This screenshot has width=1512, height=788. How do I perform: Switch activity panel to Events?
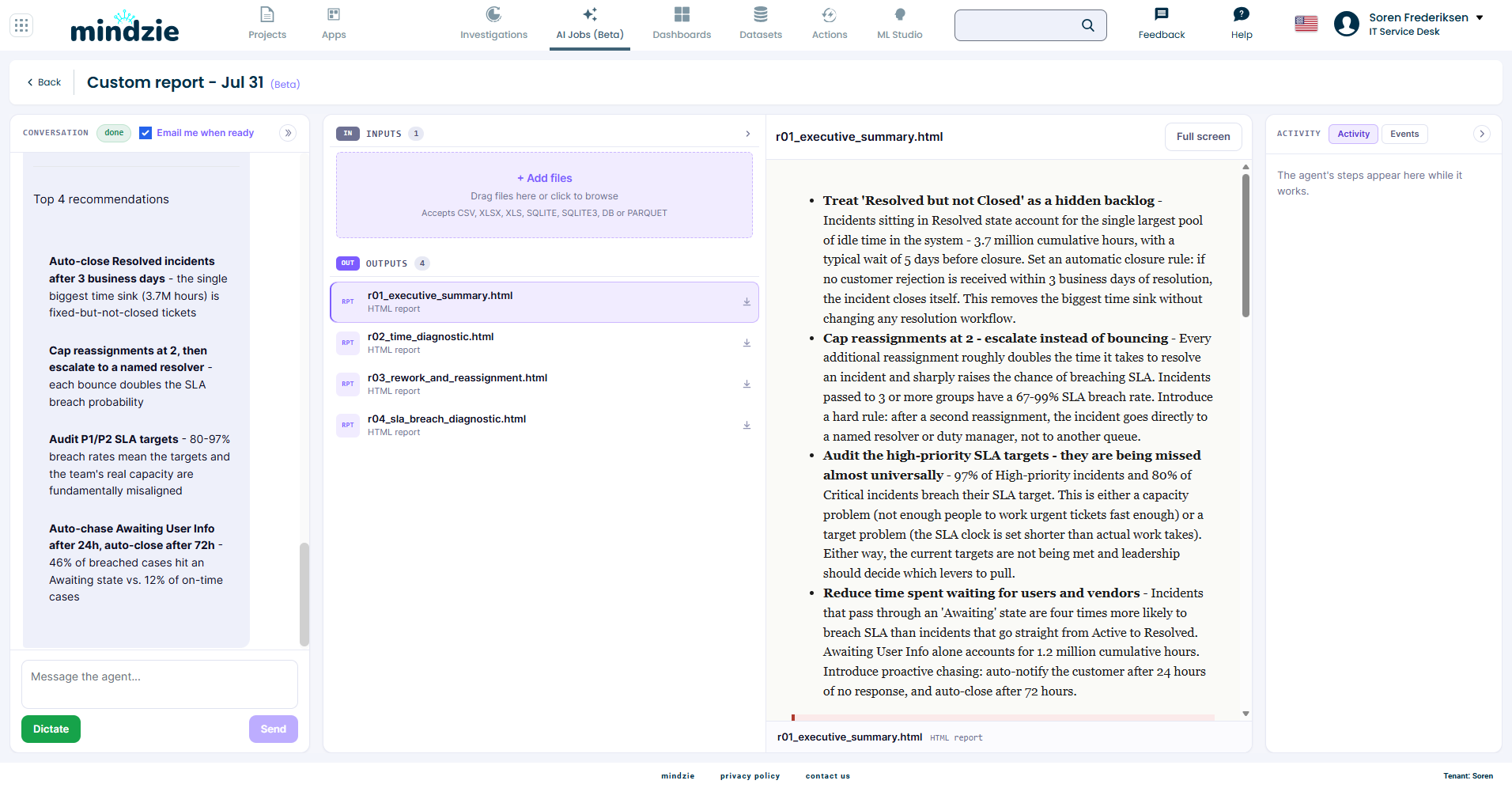click(1404, 134)
